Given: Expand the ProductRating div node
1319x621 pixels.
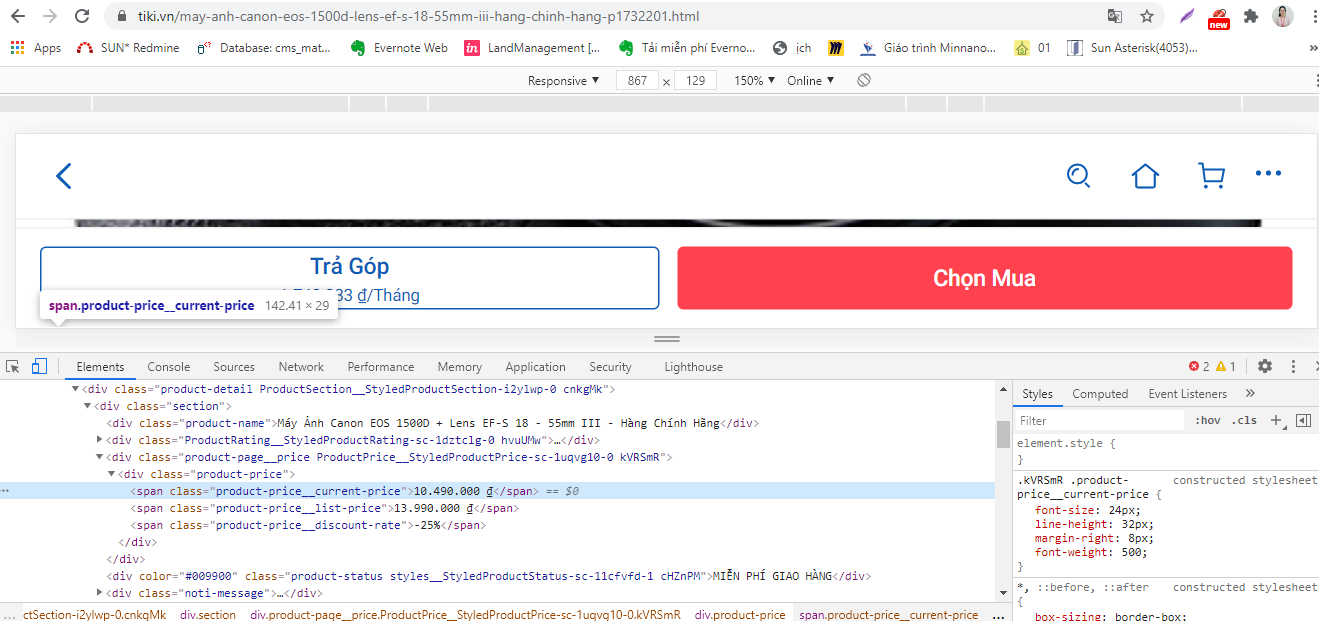Looking at the screenshot, I should click(99, 440).
